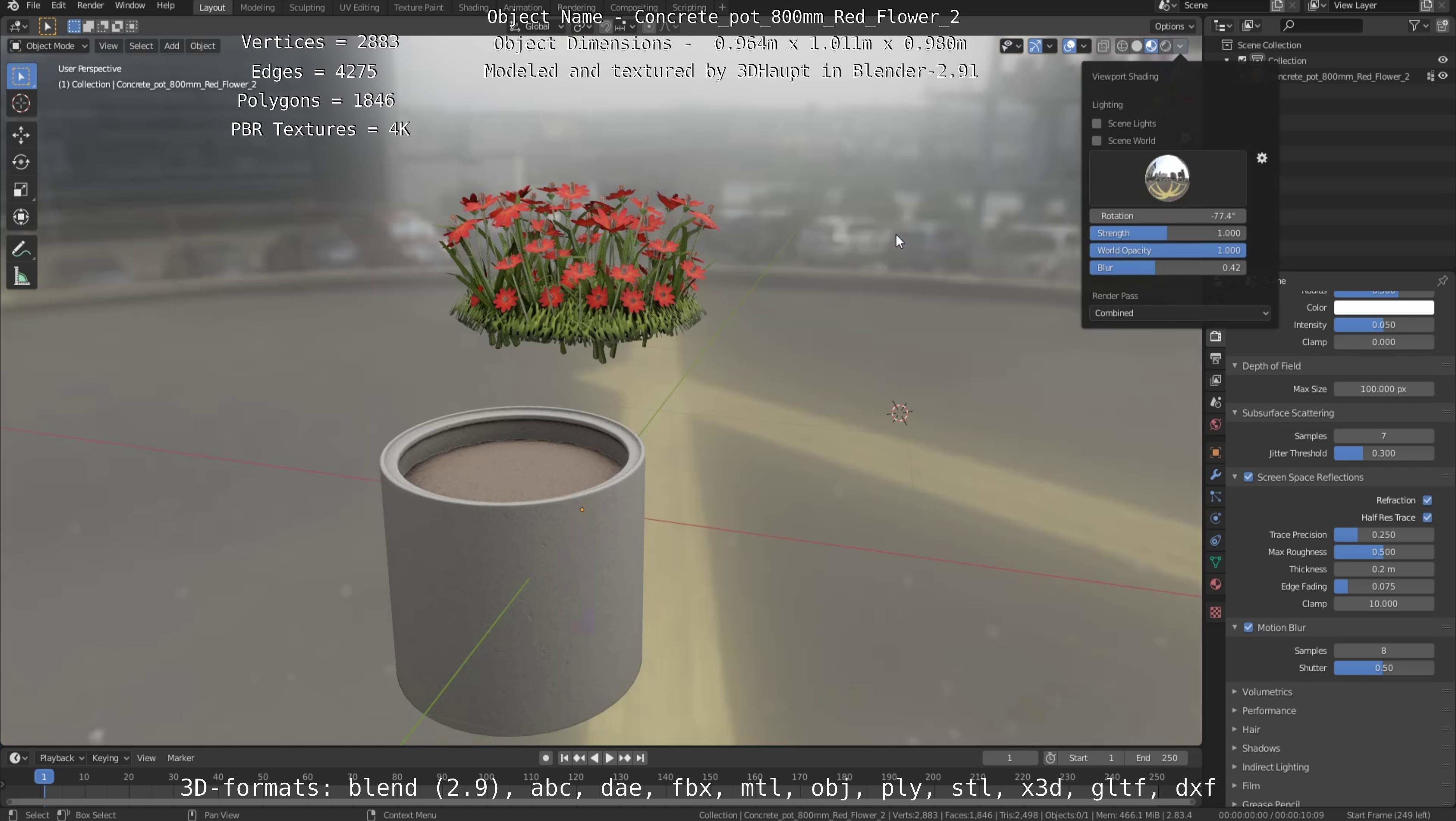This screenshot has height=821, width=1456.
Task: Expand the Indirect Lighting panel
Action: coord(1275,767)
